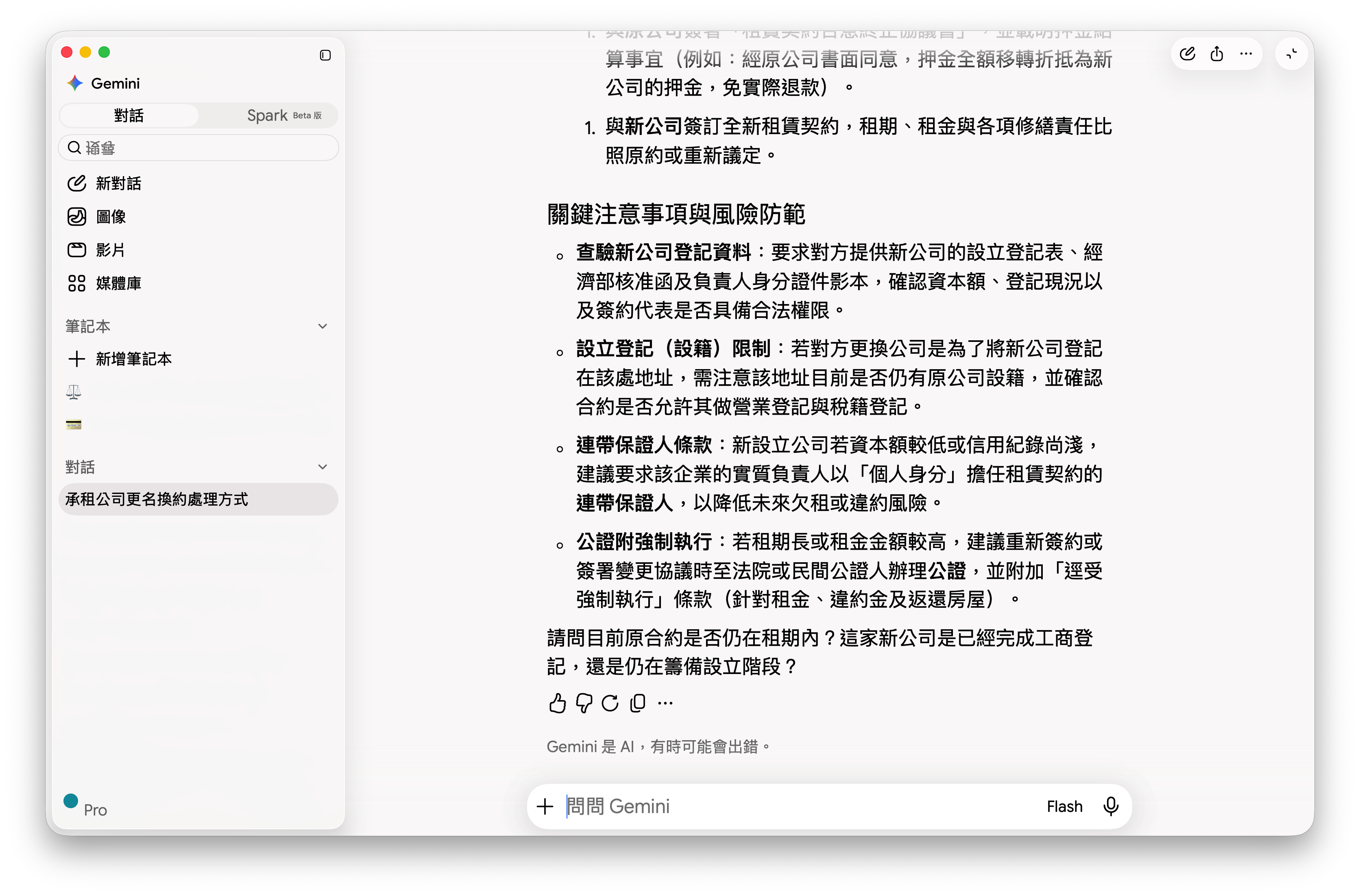Click the thumbs up icon
This screenshot has height=896, width=1360.
[x=557, y=703]
